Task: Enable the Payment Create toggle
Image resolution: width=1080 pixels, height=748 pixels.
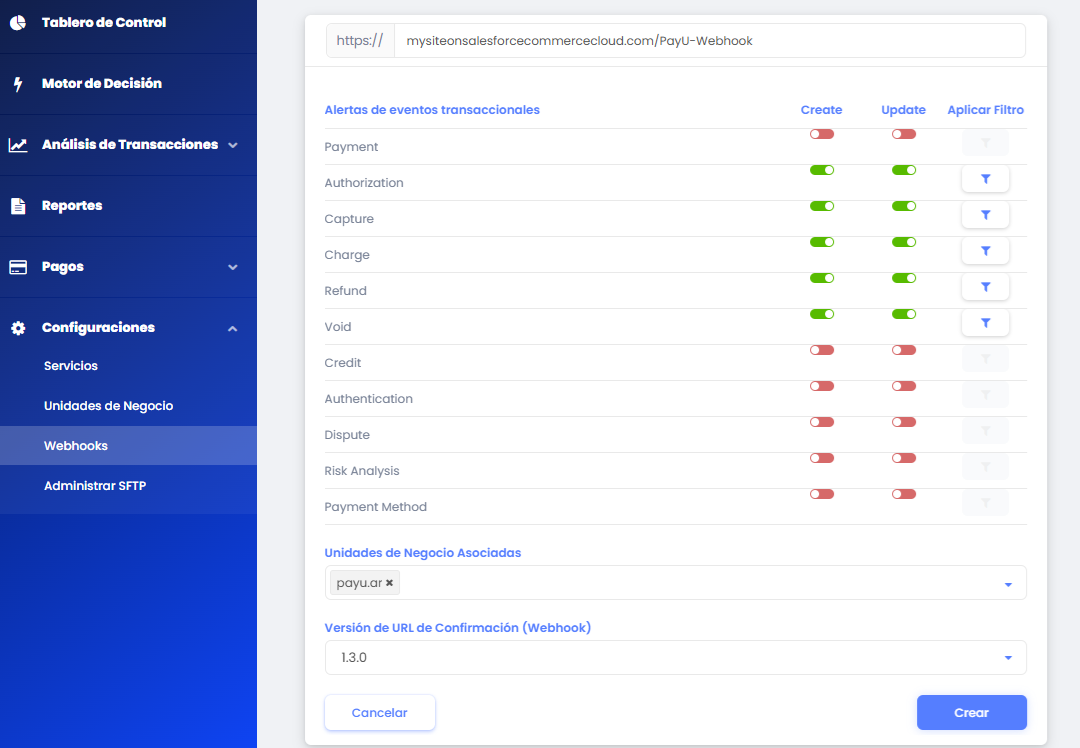Action: (822, 134)
